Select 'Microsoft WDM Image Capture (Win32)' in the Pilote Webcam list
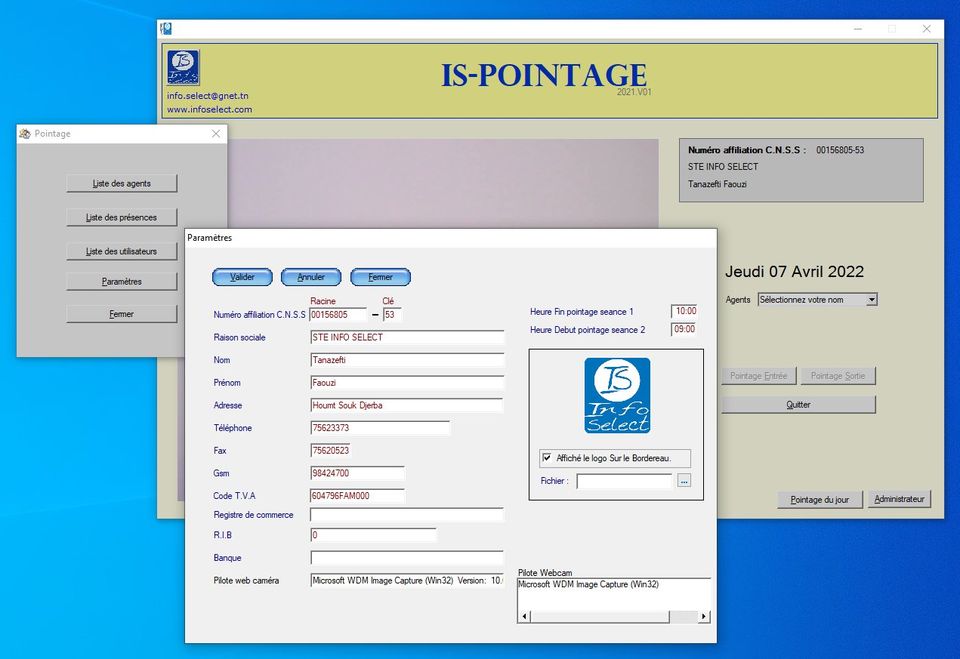Viewport: 960px width, 659px height. pyautogui.click(x=588, y=584)
